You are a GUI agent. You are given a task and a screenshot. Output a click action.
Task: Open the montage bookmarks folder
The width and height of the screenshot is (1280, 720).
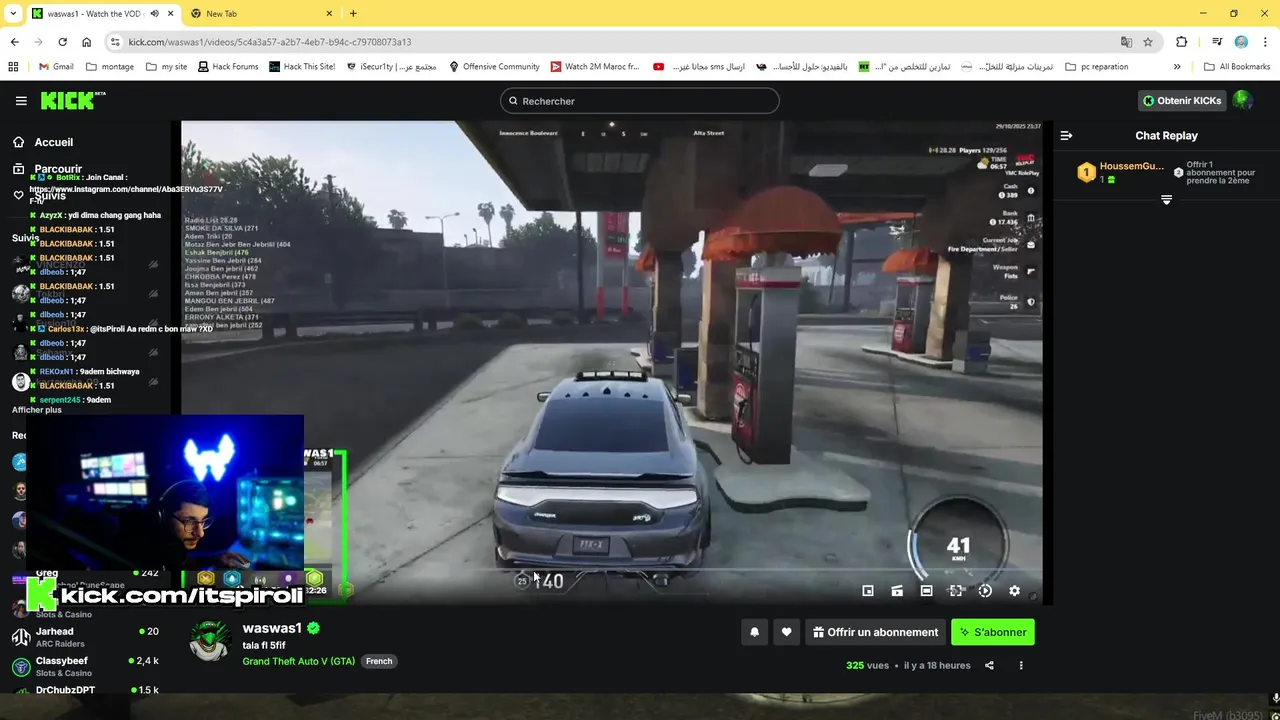[x=110, y=67]
